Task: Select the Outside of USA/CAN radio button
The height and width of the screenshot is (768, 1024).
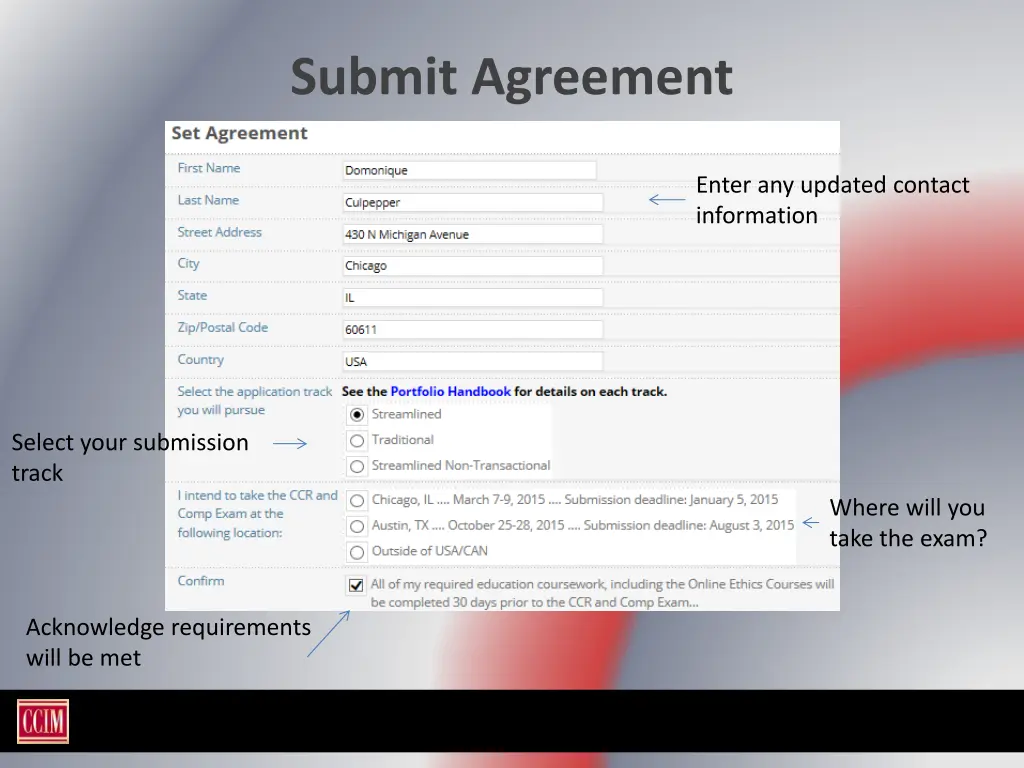Action: [357, 552]
